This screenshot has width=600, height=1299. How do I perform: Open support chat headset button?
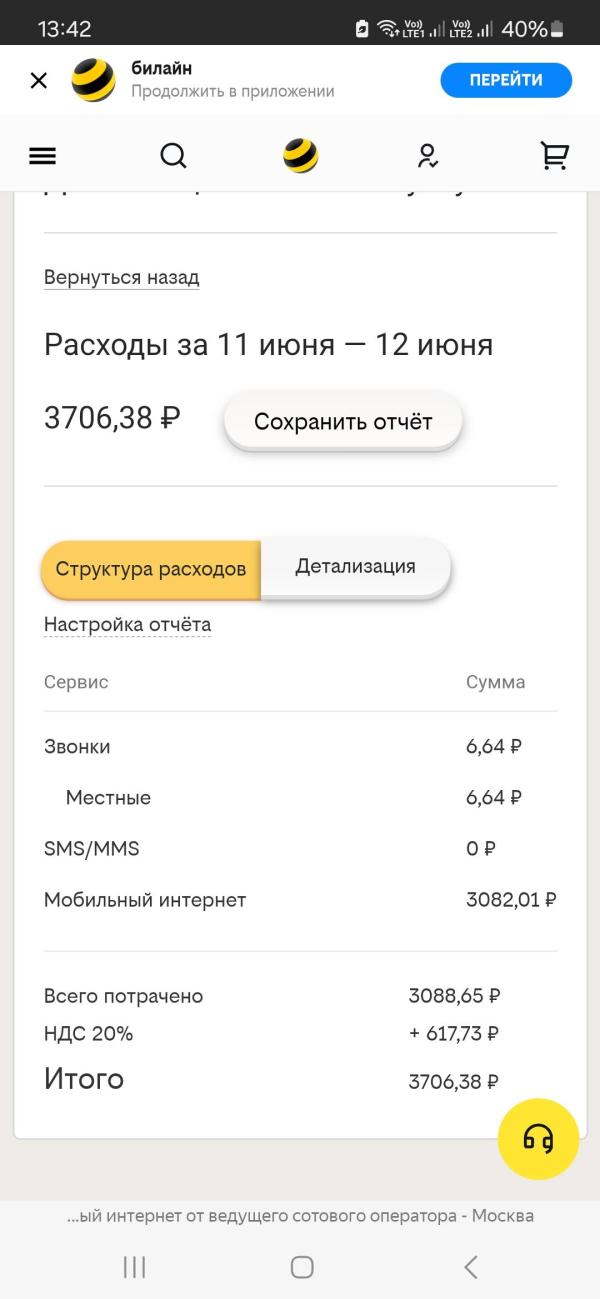click(538, 1139)
